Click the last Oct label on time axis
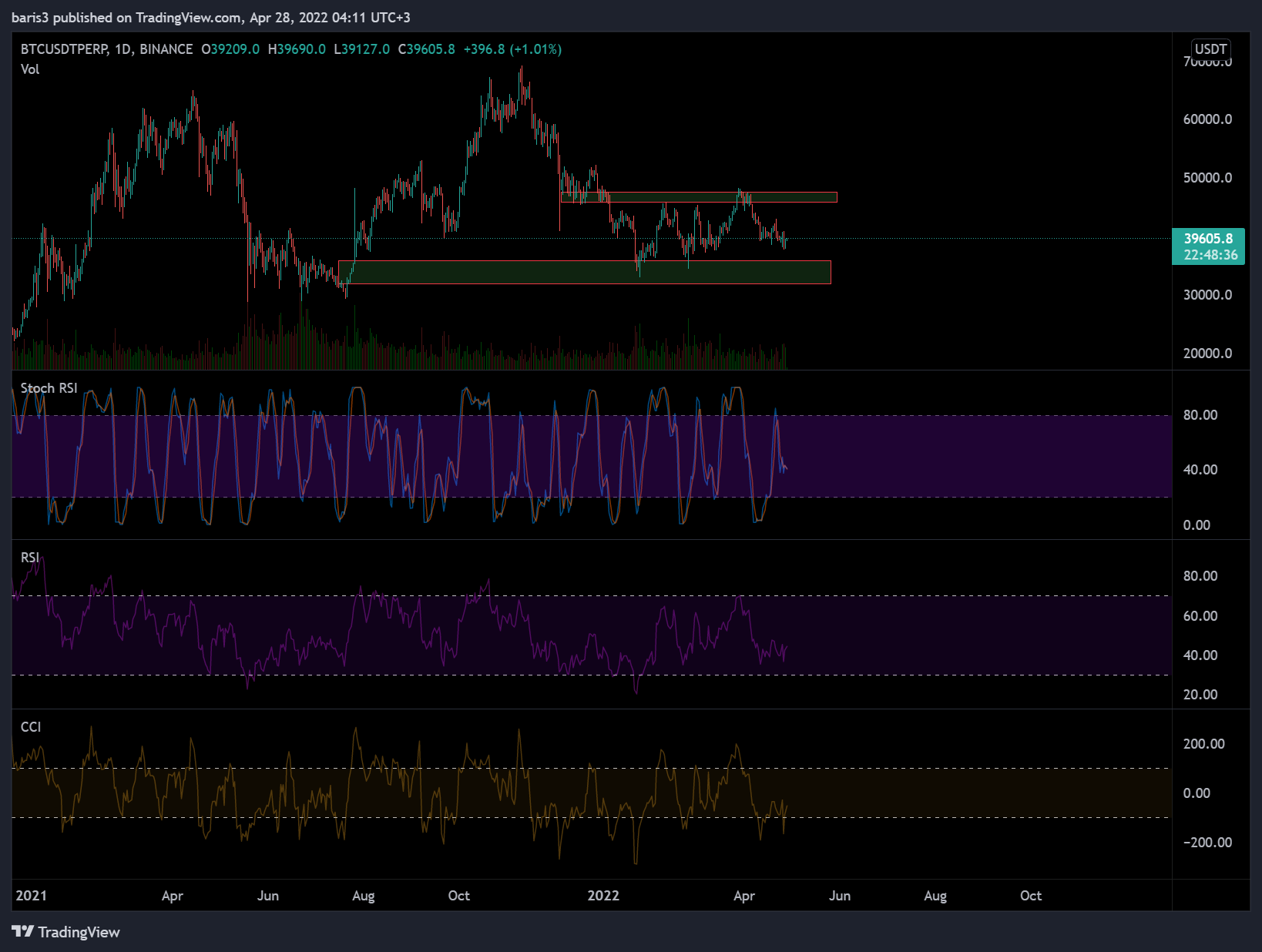Viewport: 1262px width, 952px height. coord(1031,896)
